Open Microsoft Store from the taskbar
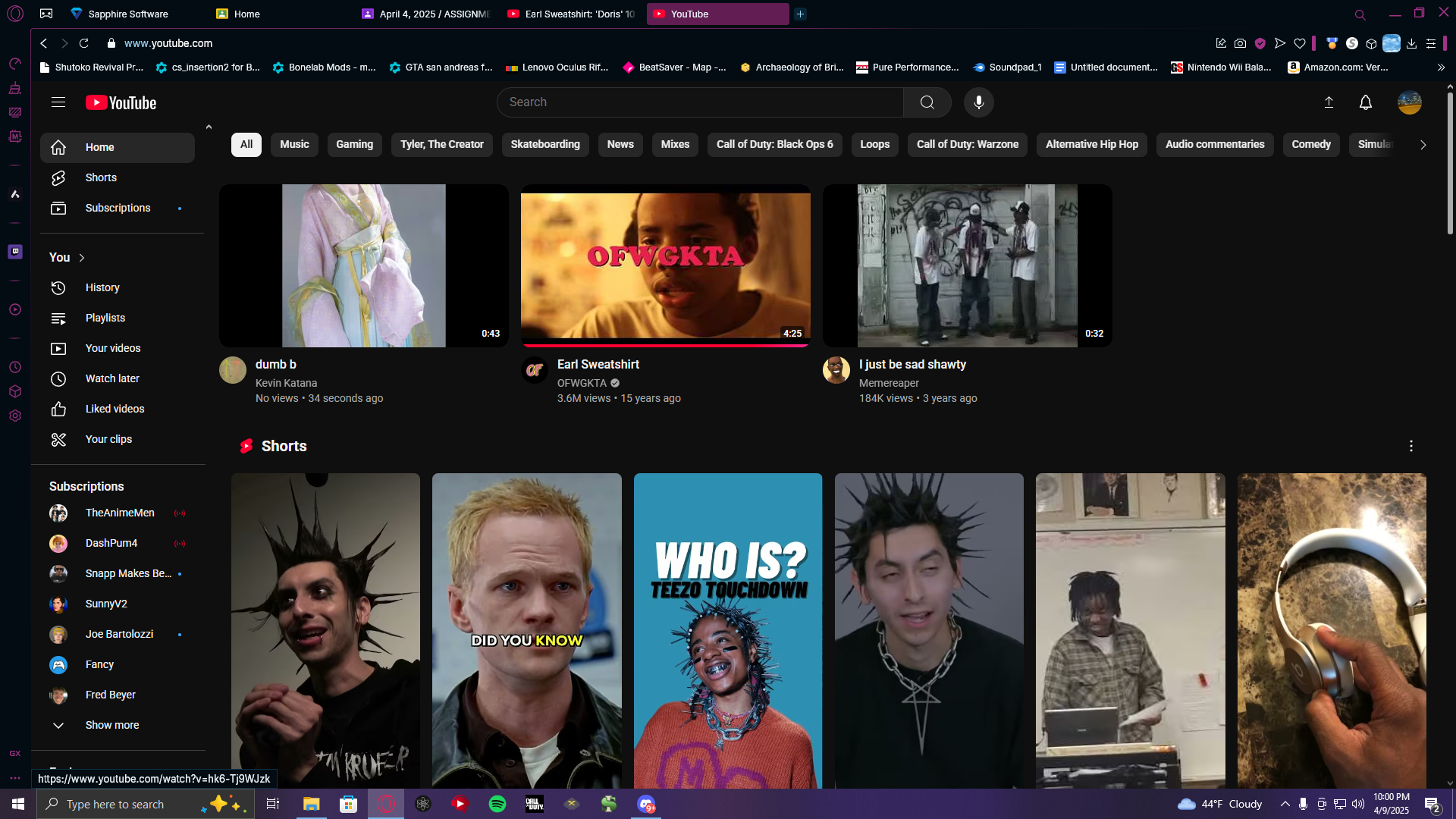The image size is (1456, 819). 349,804
